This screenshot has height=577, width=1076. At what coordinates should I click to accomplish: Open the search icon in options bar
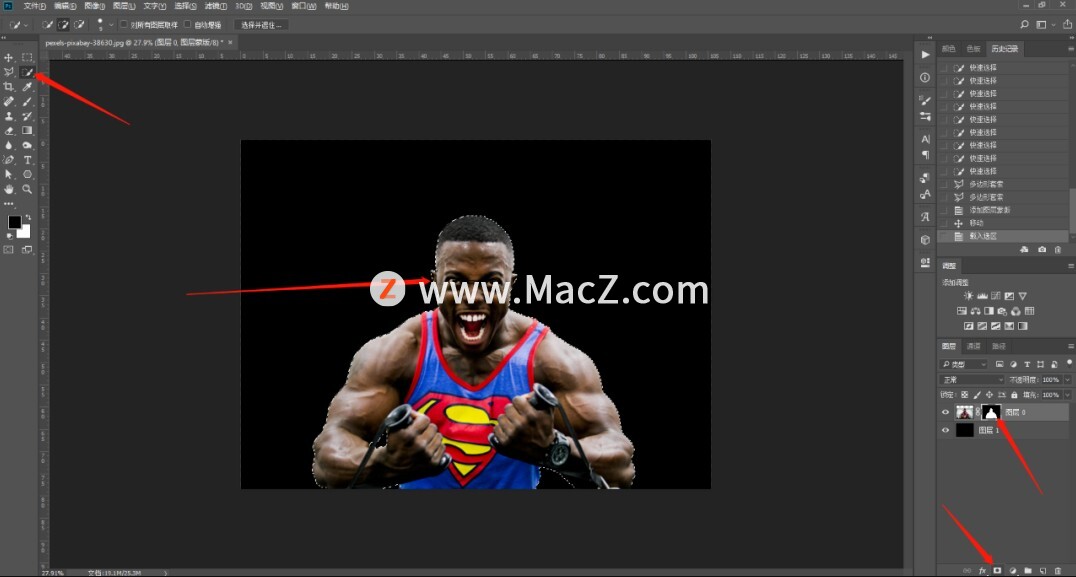click(1025, 25)
